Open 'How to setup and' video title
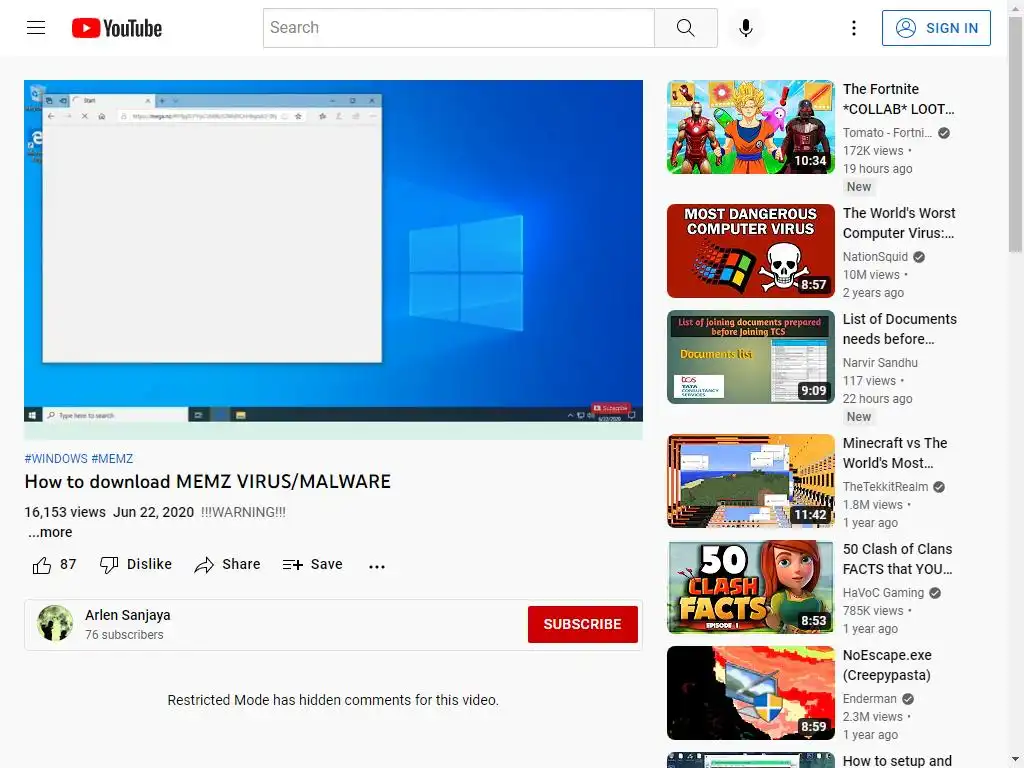 click(x=897, y=760)
